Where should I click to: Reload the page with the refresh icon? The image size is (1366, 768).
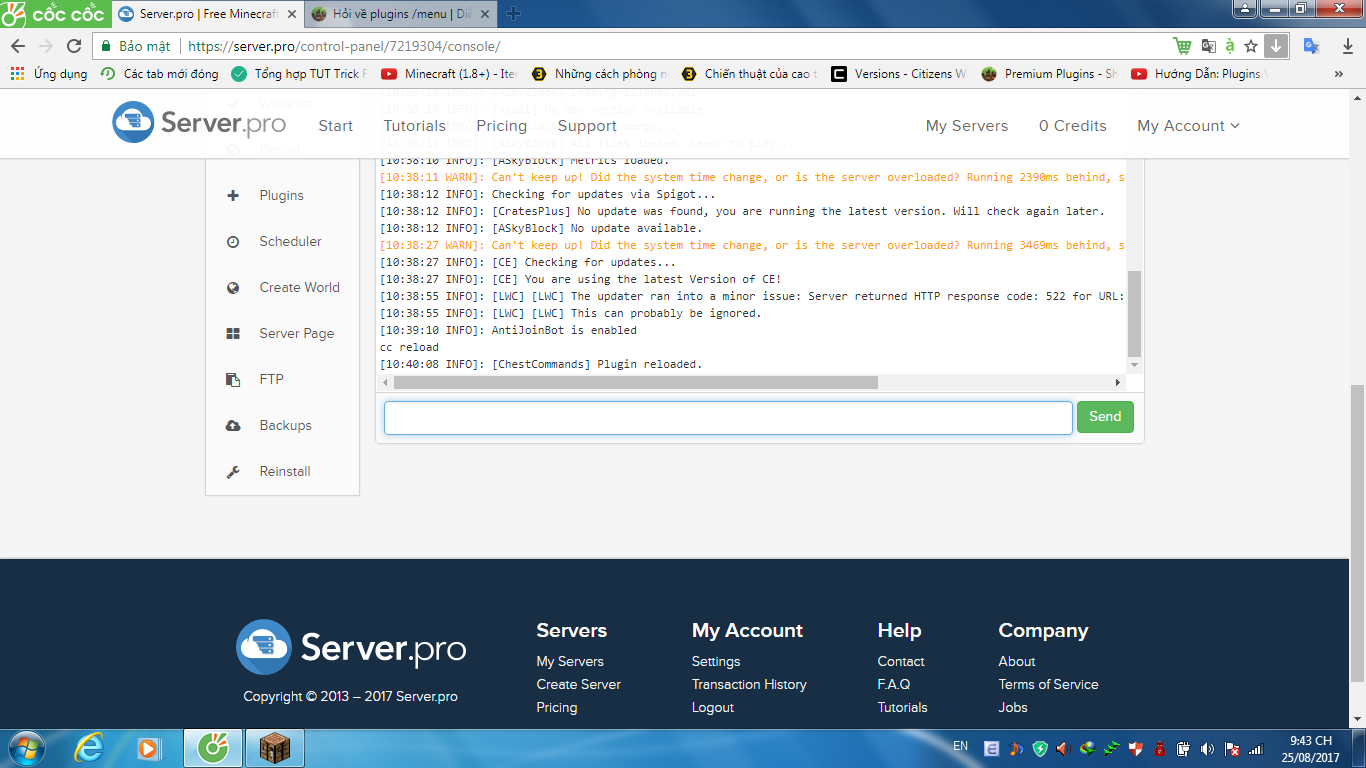click(x=74, y=46)
